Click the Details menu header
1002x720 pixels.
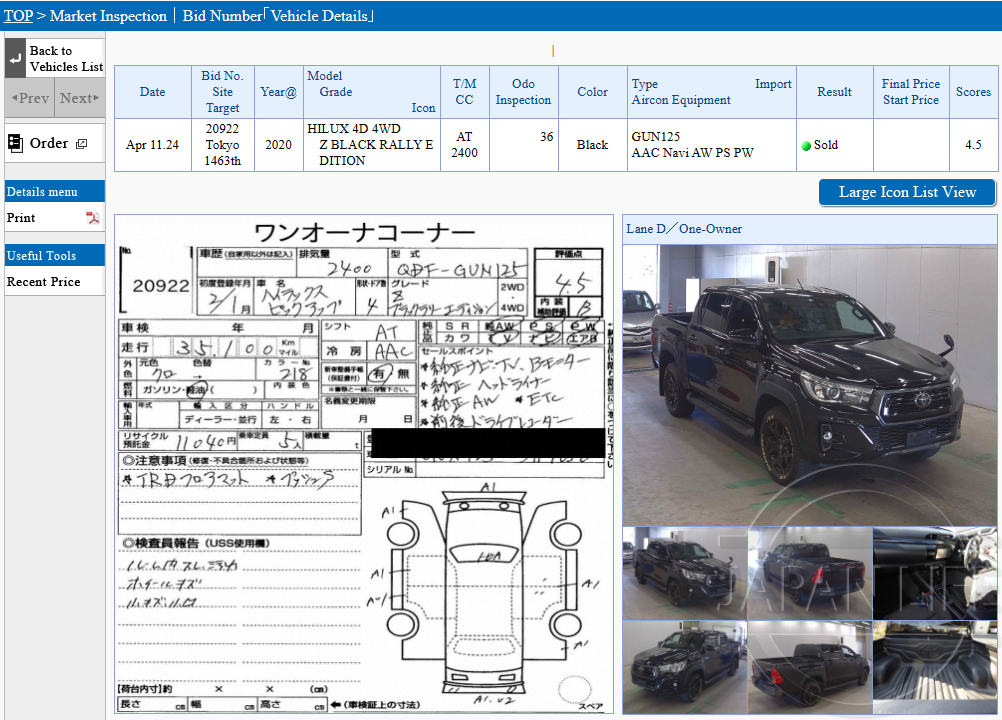tap(40, 190)
